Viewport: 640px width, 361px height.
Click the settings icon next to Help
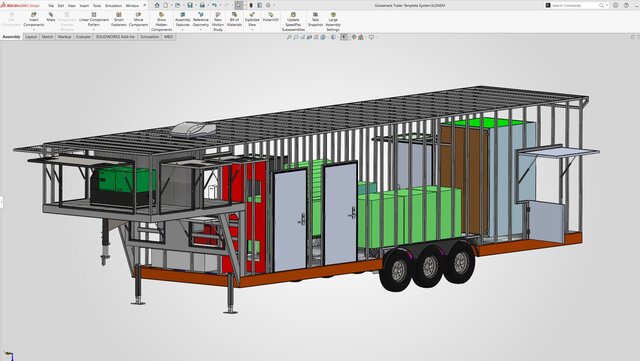616,5
